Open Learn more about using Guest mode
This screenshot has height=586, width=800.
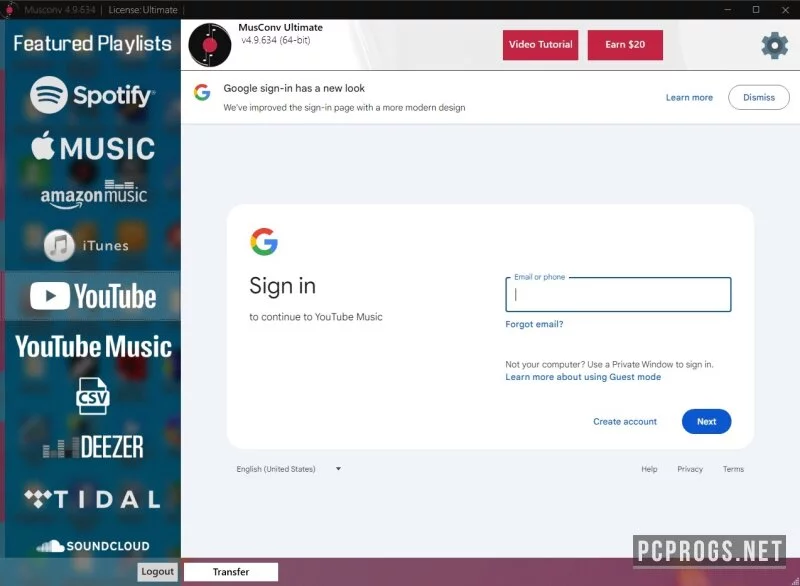coord(583,377)
